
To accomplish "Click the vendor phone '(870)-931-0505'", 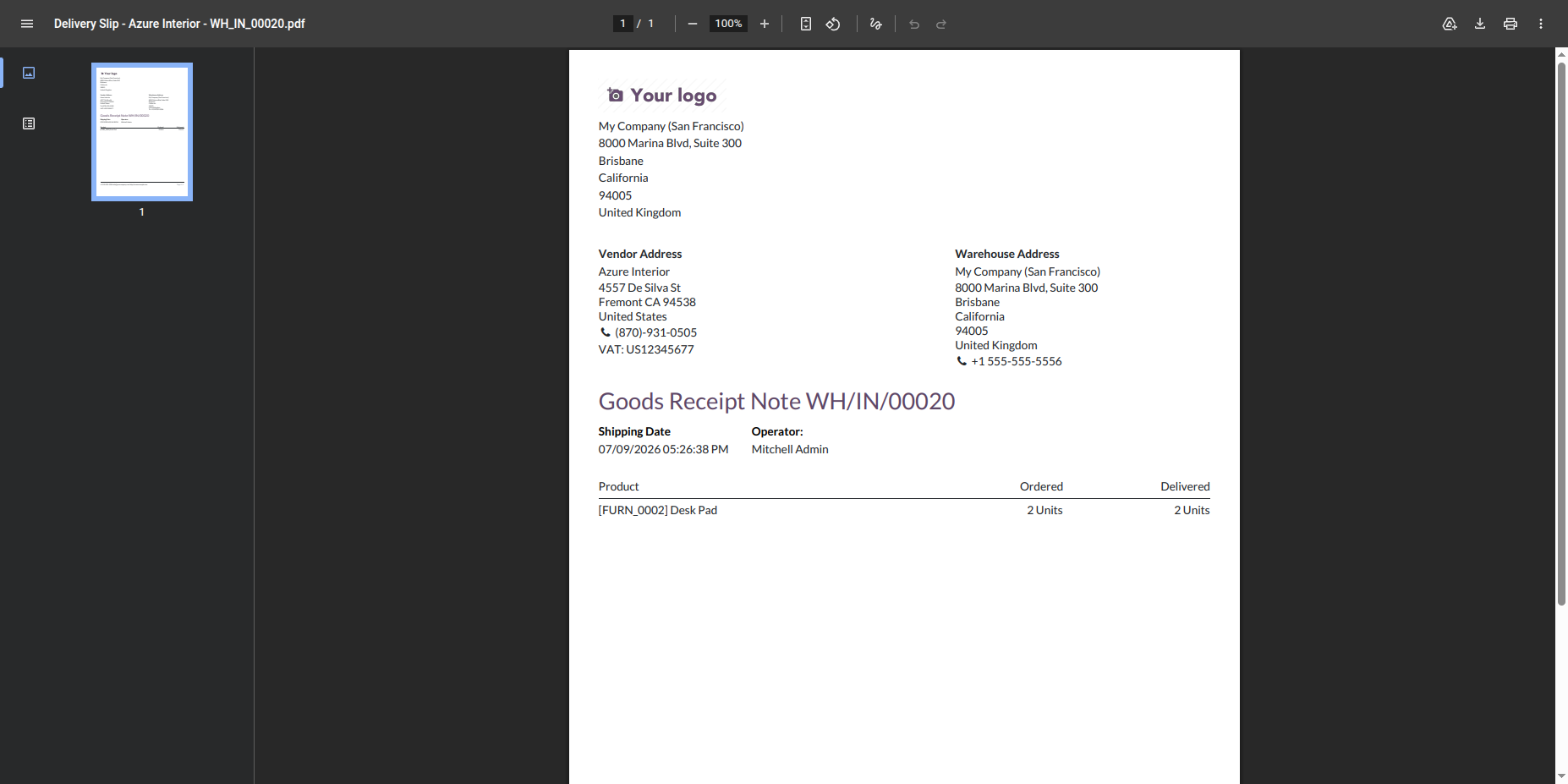I will pos(655,332).
